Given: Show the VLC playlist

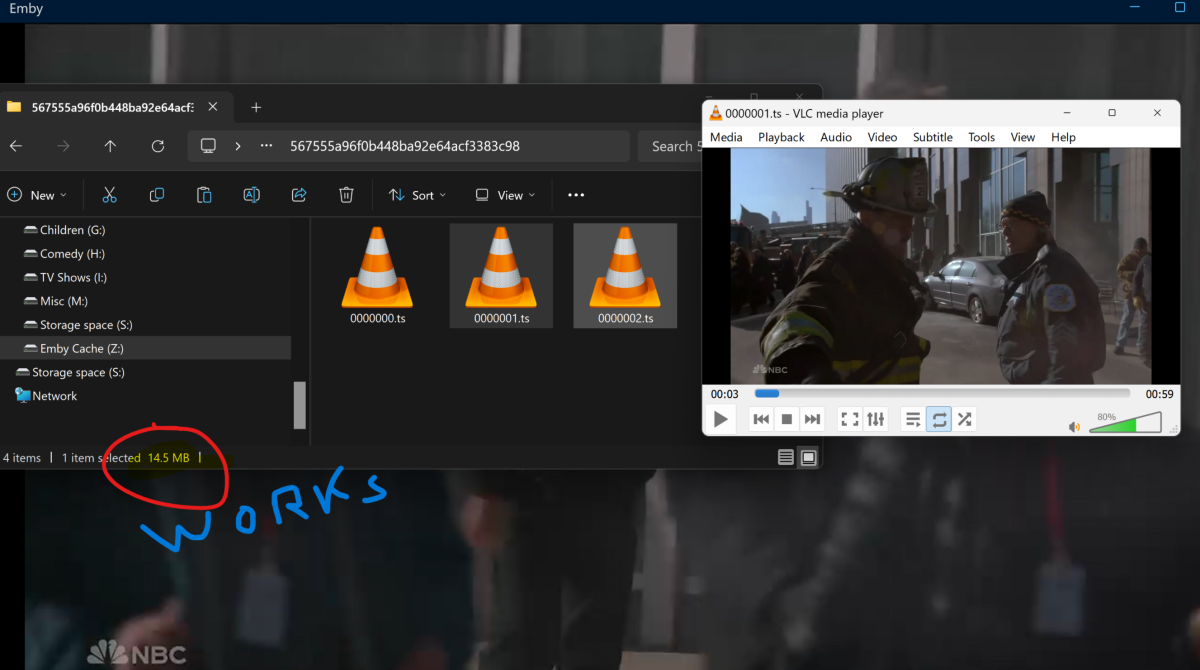Looking at the screenshot, I should point(913,419).
